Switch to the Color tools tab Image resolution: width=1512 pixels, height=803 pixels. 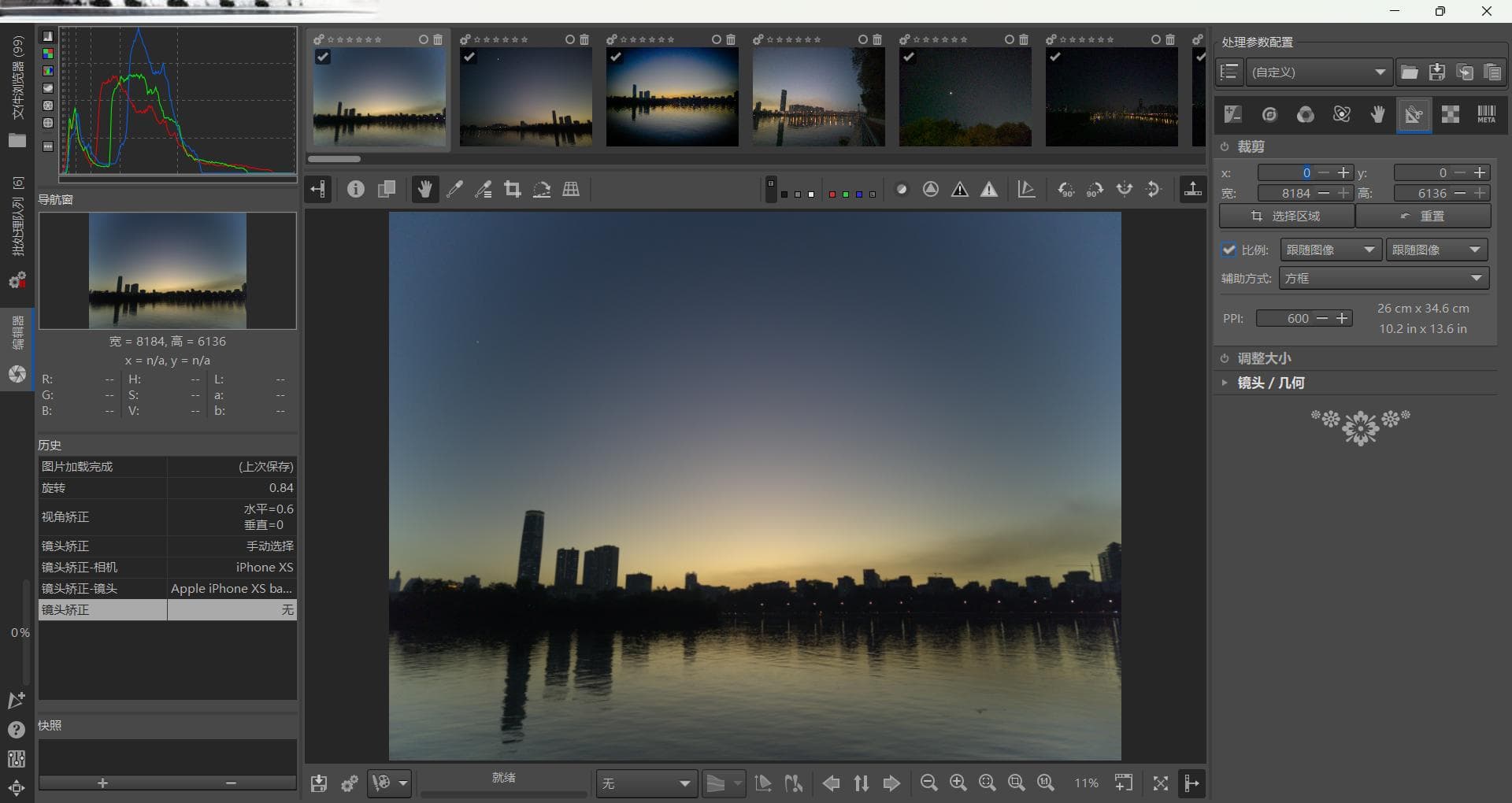click(x=1306, y=115)
